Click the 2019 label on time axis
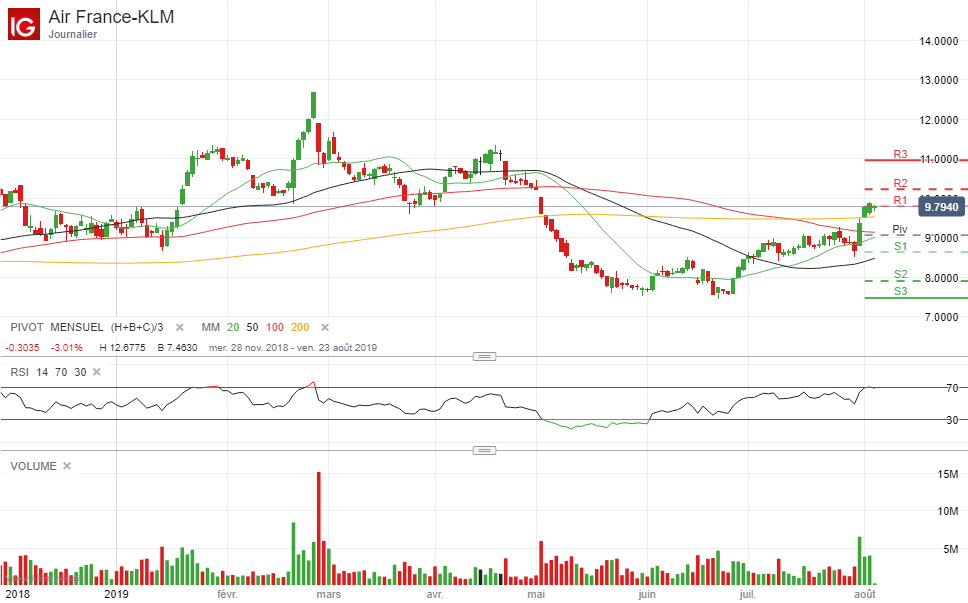The height and width of the screenshot is (603, 968). [x=116, y=594]
